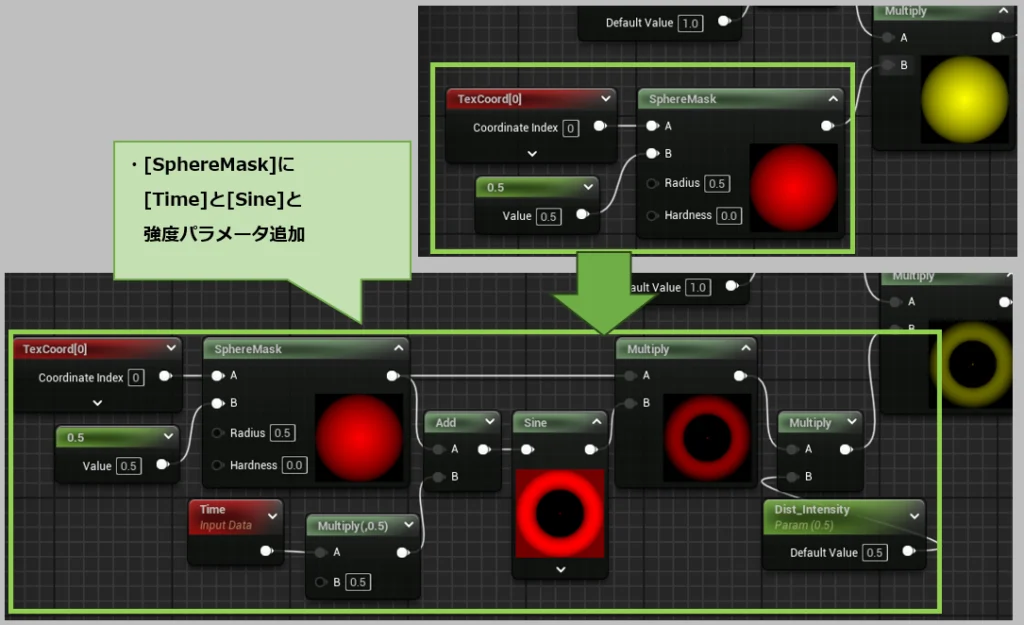
Task: Click the Time node output pin
Action: [266, 550]
